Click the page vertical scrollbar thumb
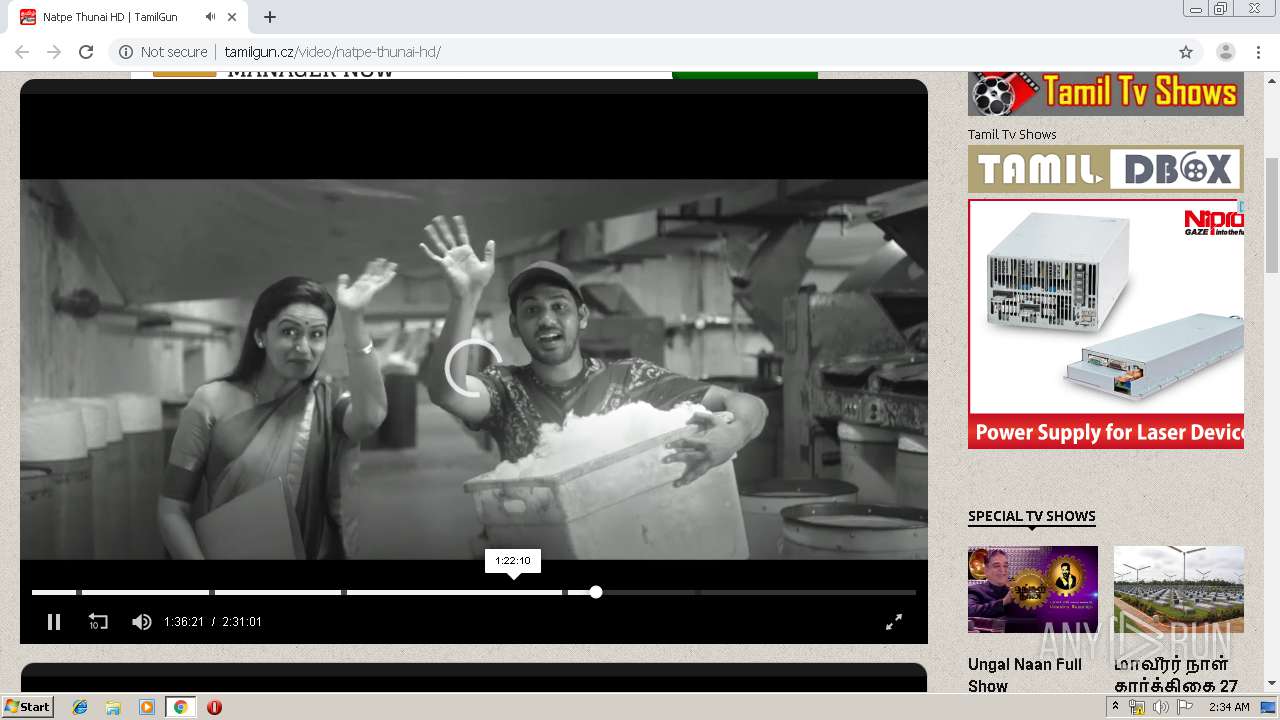This screenshot has height=720, width=1280. click(x=1272, y=215)
